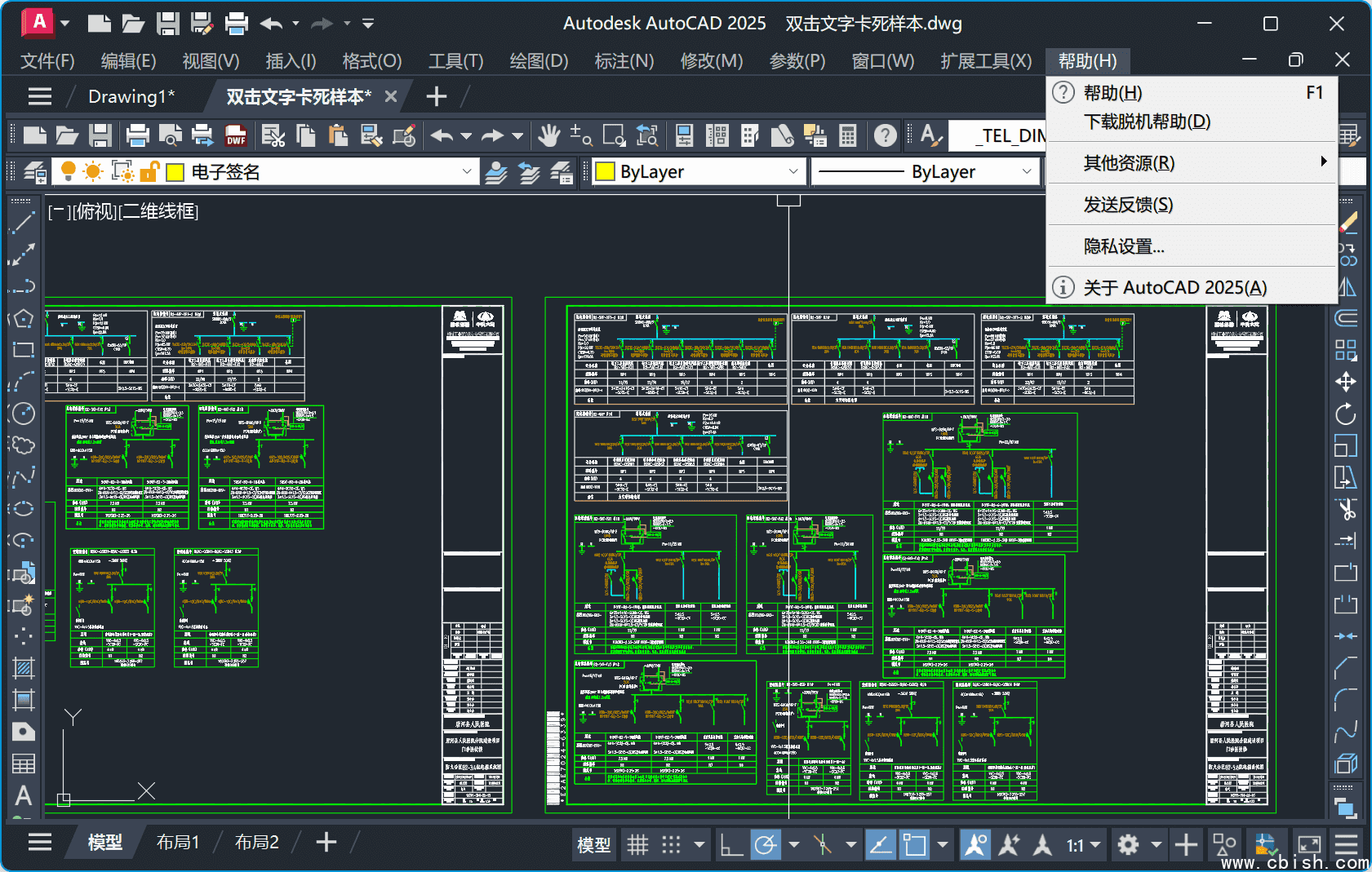The image size is (1372, 872).
Task: Click the yellow layer color swatch
Action: pos(175,172)
